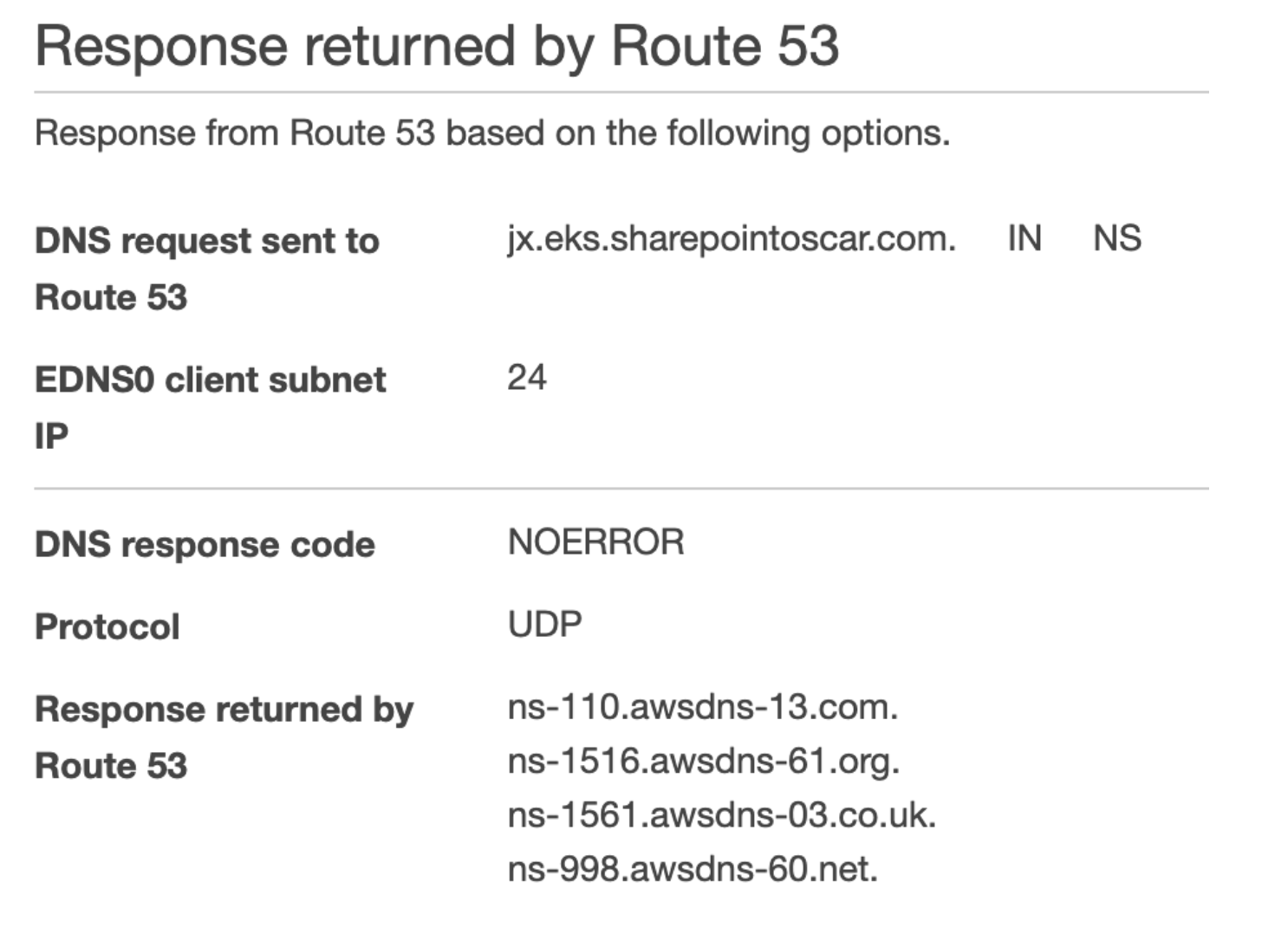This screenshot has height=934, width=1288.
Task: Click the 'IP' text under EDNS0 label
Action: (x=51, y=436)
